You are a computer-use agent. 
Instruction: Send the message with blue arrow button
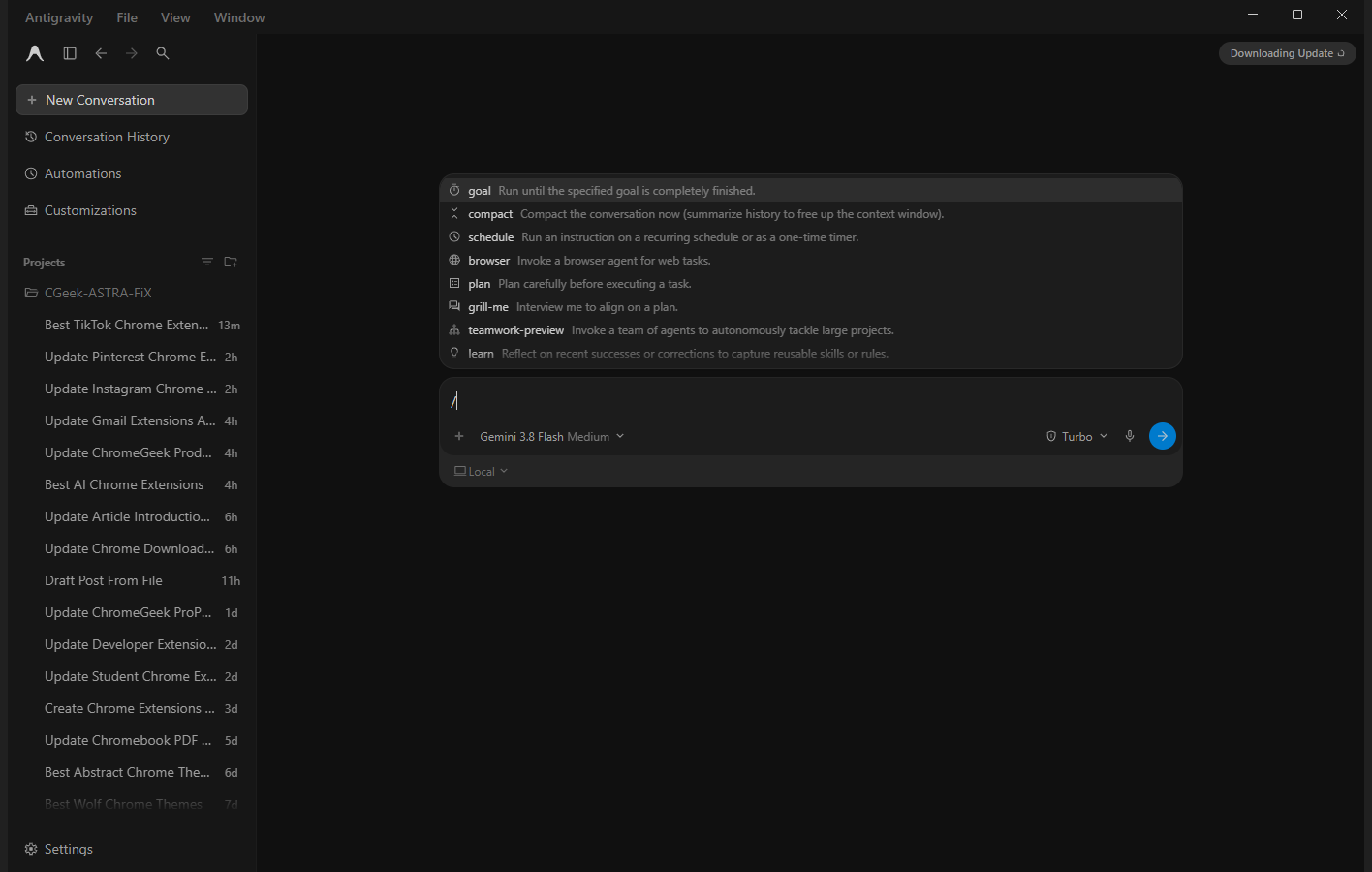(x=1163, y=436)
